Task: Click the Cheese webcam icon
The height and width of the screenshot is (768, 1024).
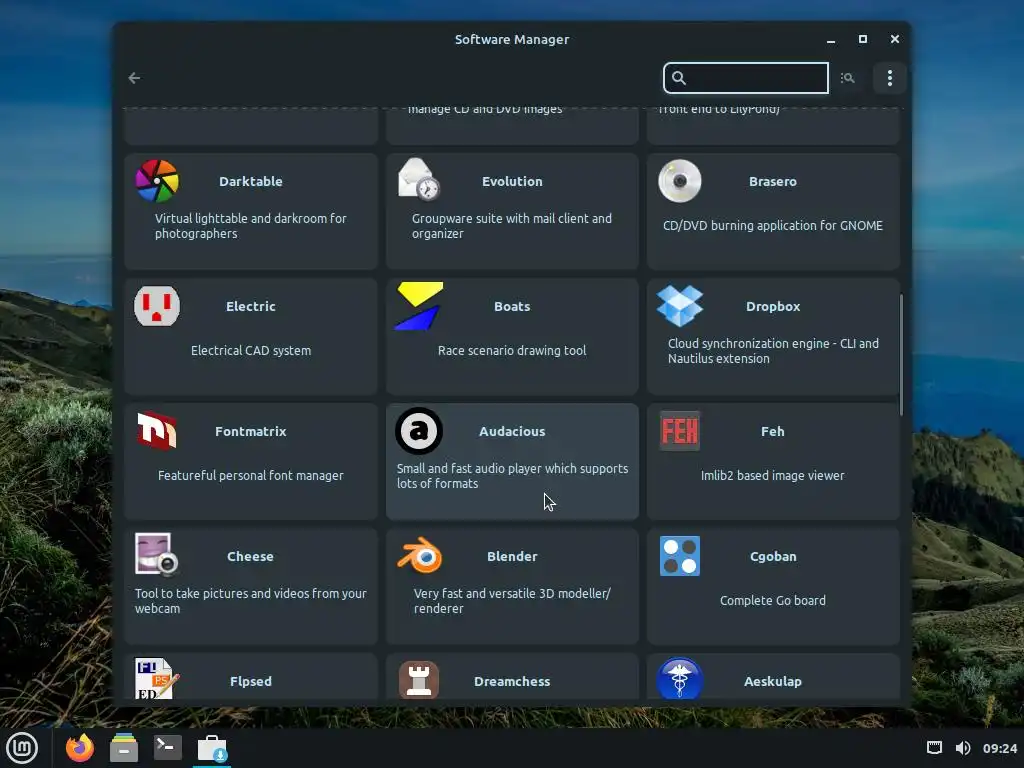Action: (157, 555)
